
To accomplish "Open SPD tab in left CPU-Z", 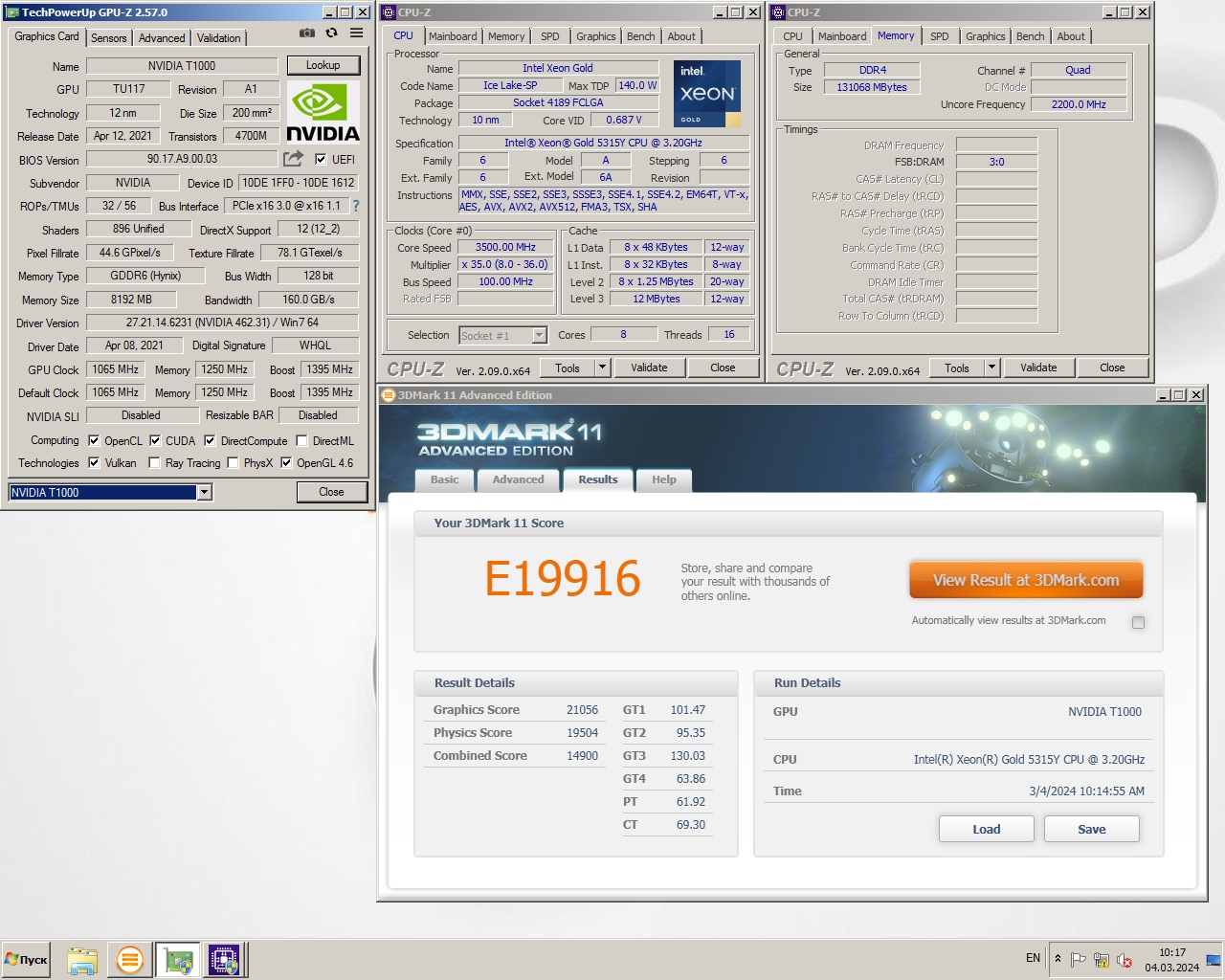I will [549, 36].
